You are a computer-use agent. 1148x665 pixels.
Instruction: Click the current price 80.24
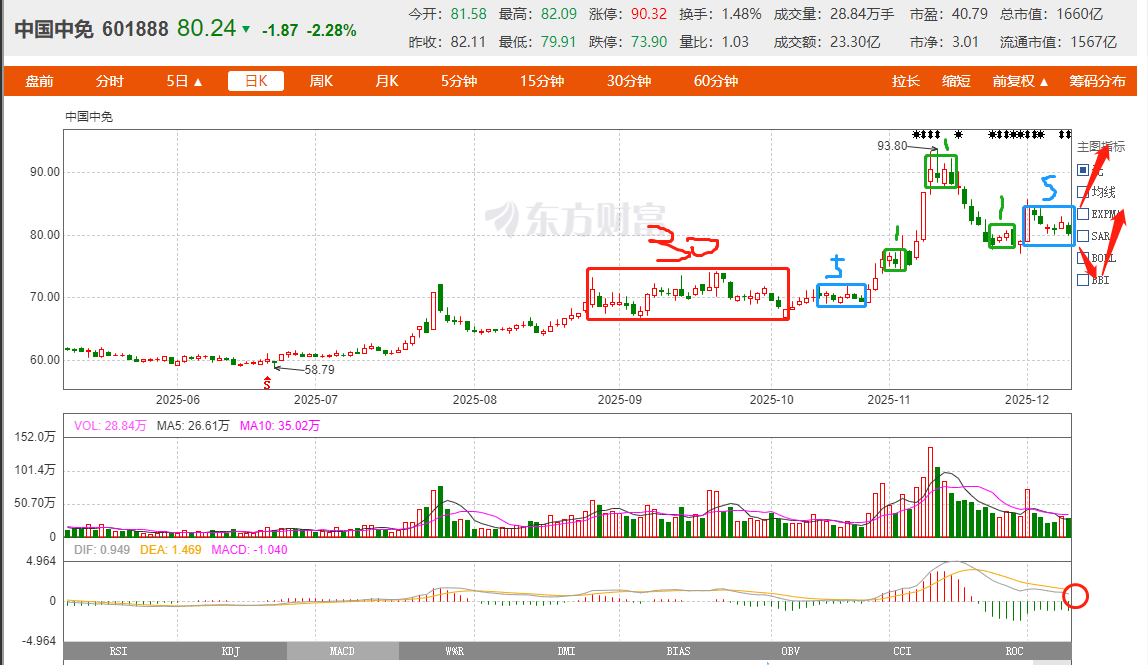206,29
